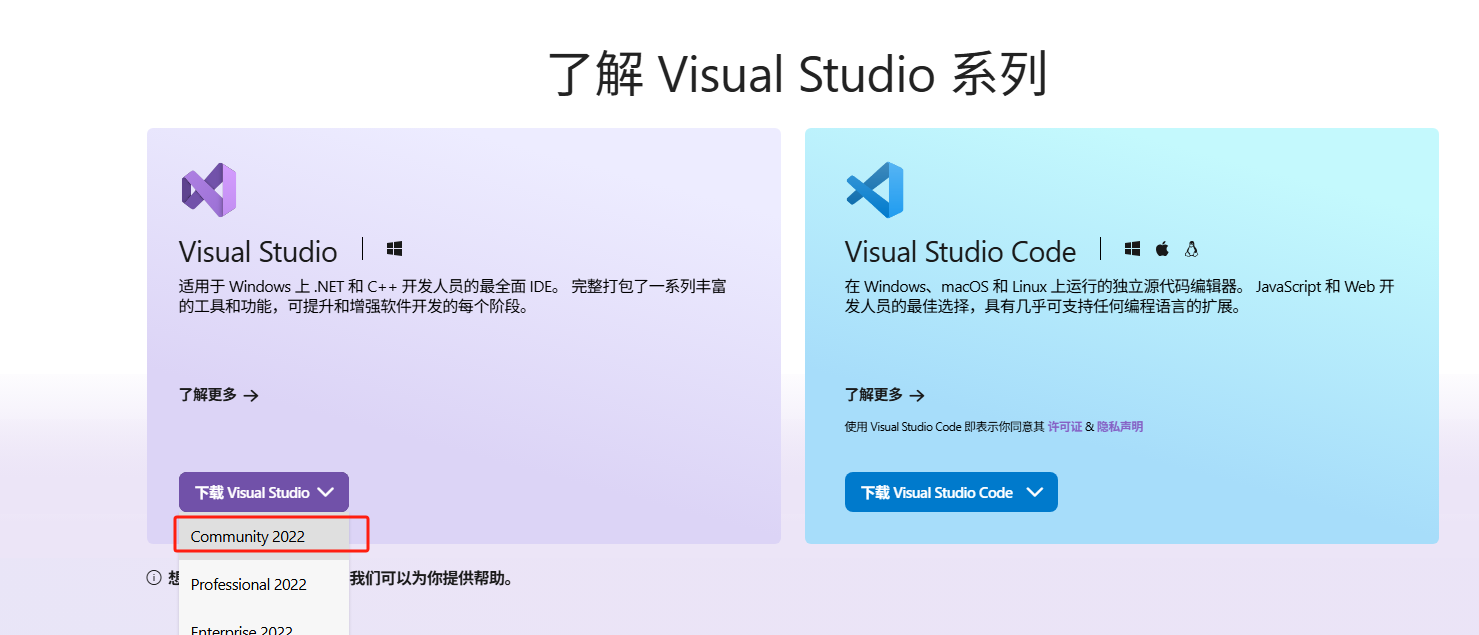
Task: Click the Windows icon beside Visual Studio Code
Action: click(x=1132, y=248)
